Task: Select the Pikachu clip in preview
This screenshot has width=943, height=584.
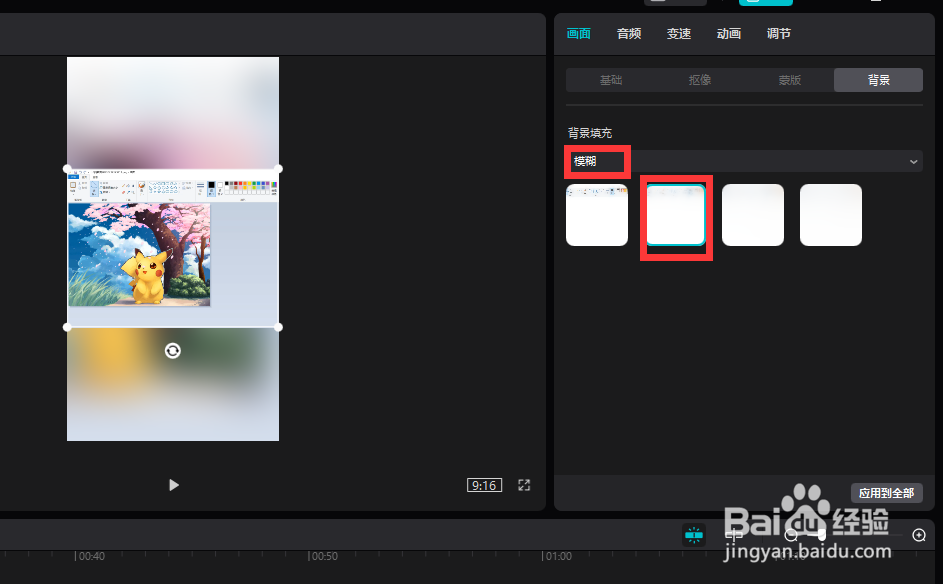Action: (x=173, y=248)
